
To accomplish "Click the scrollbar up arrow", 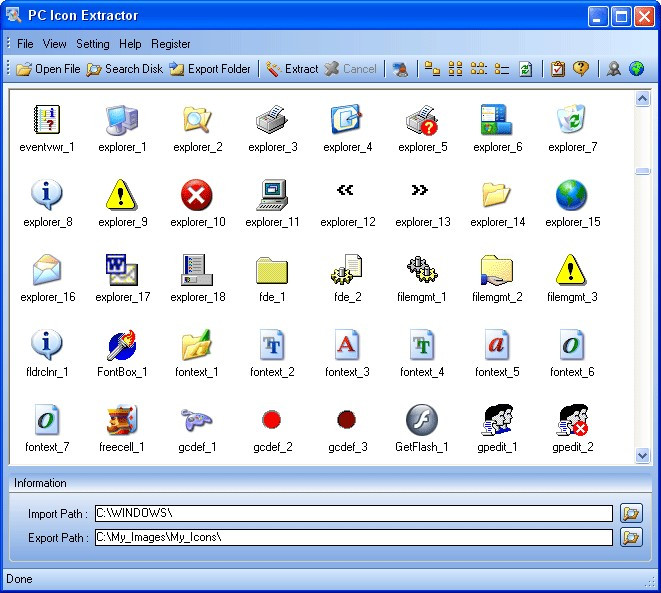I will (x=642, y=99).
